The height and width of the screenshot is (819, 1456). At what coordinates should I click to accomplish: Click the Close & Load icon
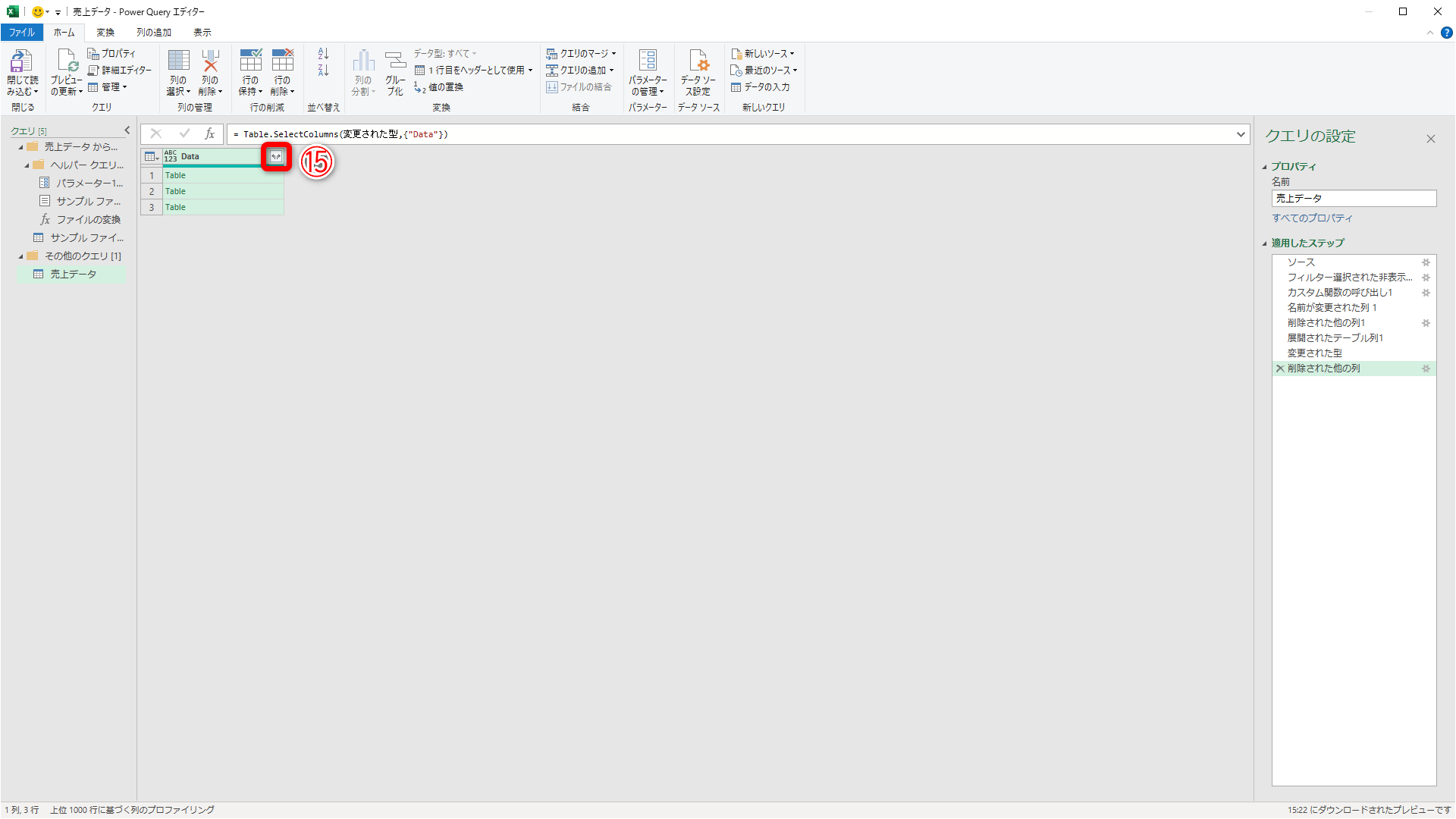coord(21,62)
